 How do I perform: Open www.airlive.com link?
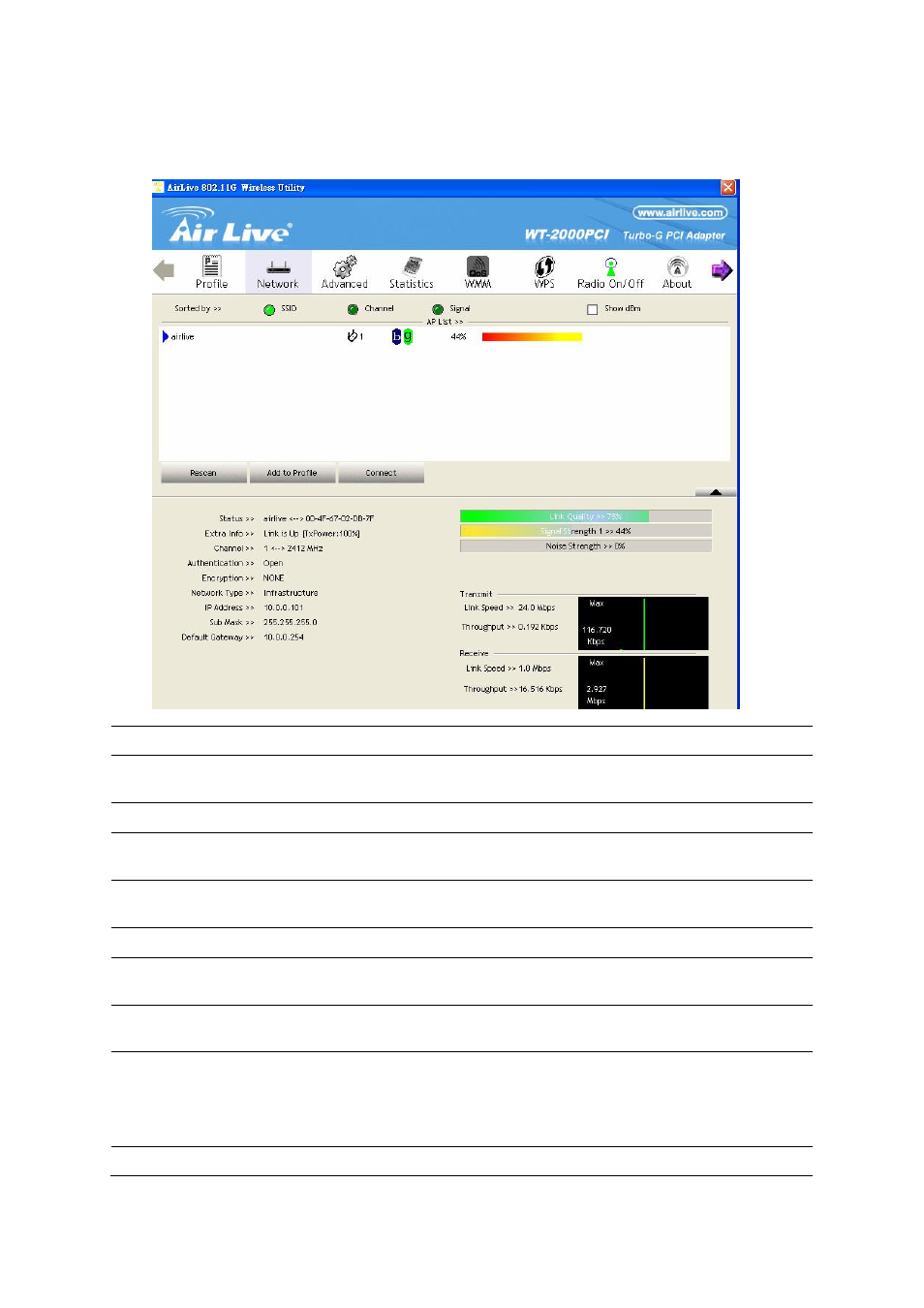coord(680,212)
